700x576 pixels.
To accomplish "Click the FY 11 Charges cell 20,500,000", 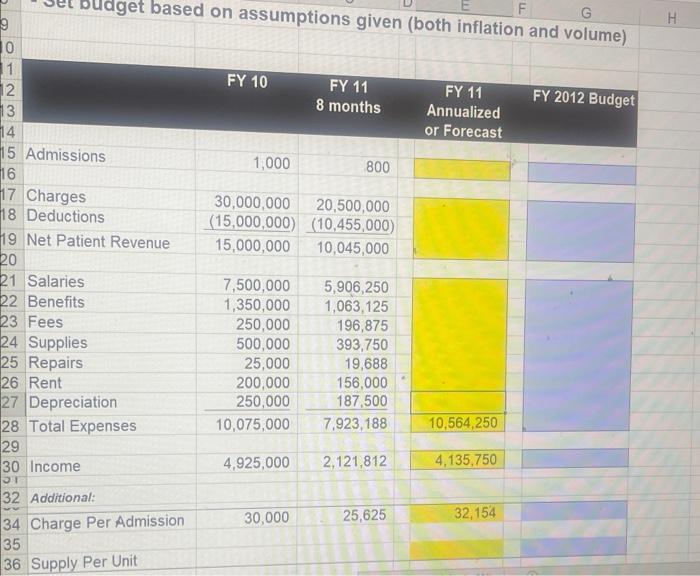I will pos(353,206).
